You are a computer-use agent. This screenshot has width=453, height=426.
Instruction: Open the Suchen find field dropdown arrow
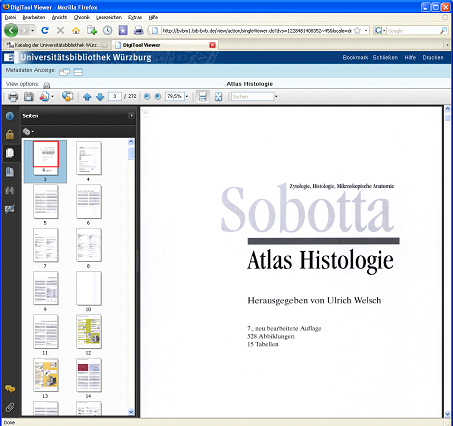[276, 97]
